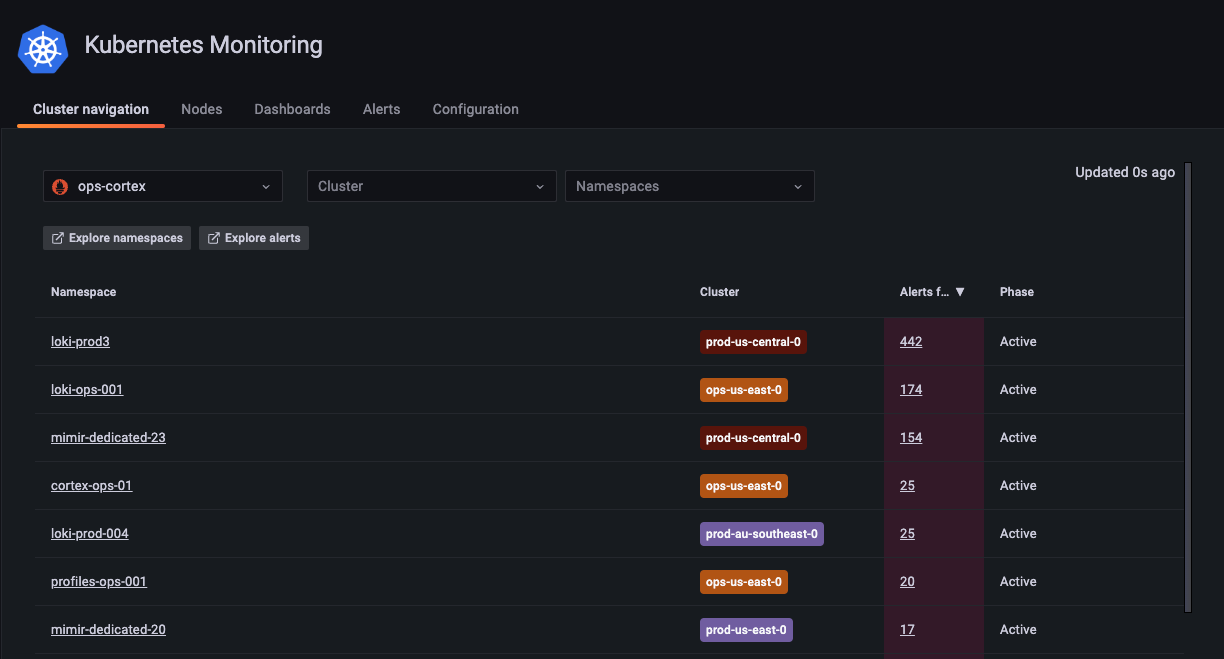Switch to the Cluster navigation tab
The width and height of the screenshot is (1224, 659).
(91, 109)
